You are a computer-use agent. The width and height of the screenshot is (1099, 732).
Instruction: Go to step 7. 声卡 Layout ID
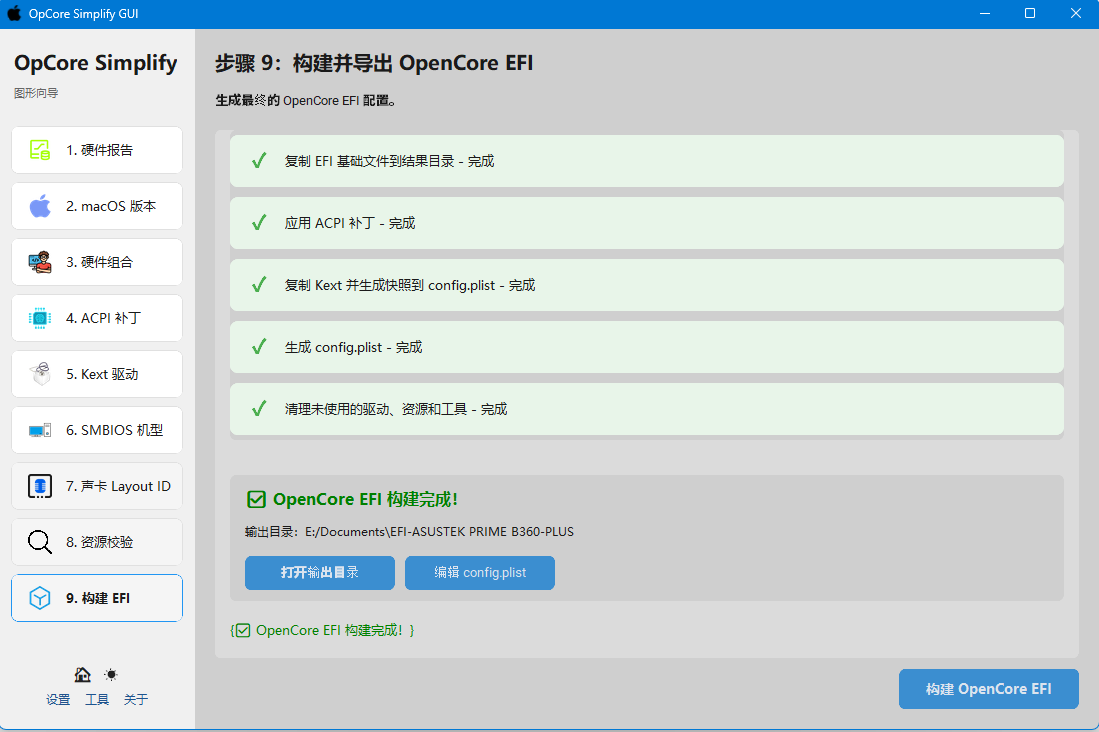[x=97, y=486]
